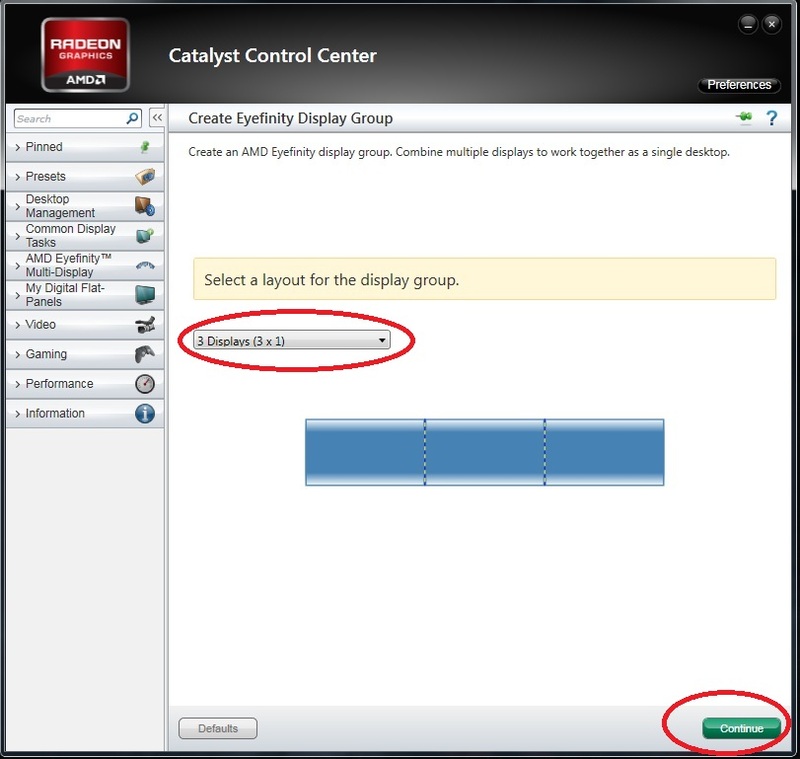800x759 pixels.
Task: Select the right display in layout preview
Action: (x=605, y=452)
